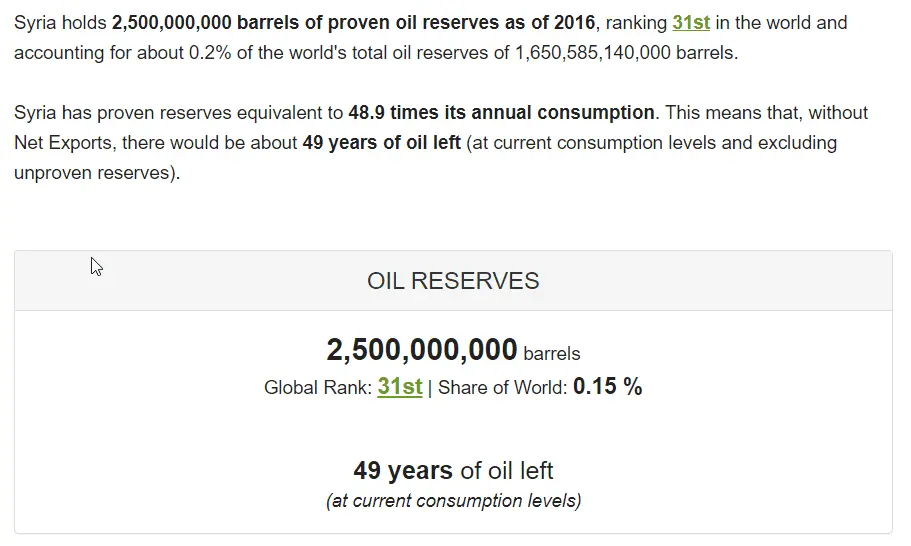The height and width of the screenshot is (546, 911).
Task: Click the italic 'at current consumption levels' caption
Action: pyautogui.click(x=453, y=500)
